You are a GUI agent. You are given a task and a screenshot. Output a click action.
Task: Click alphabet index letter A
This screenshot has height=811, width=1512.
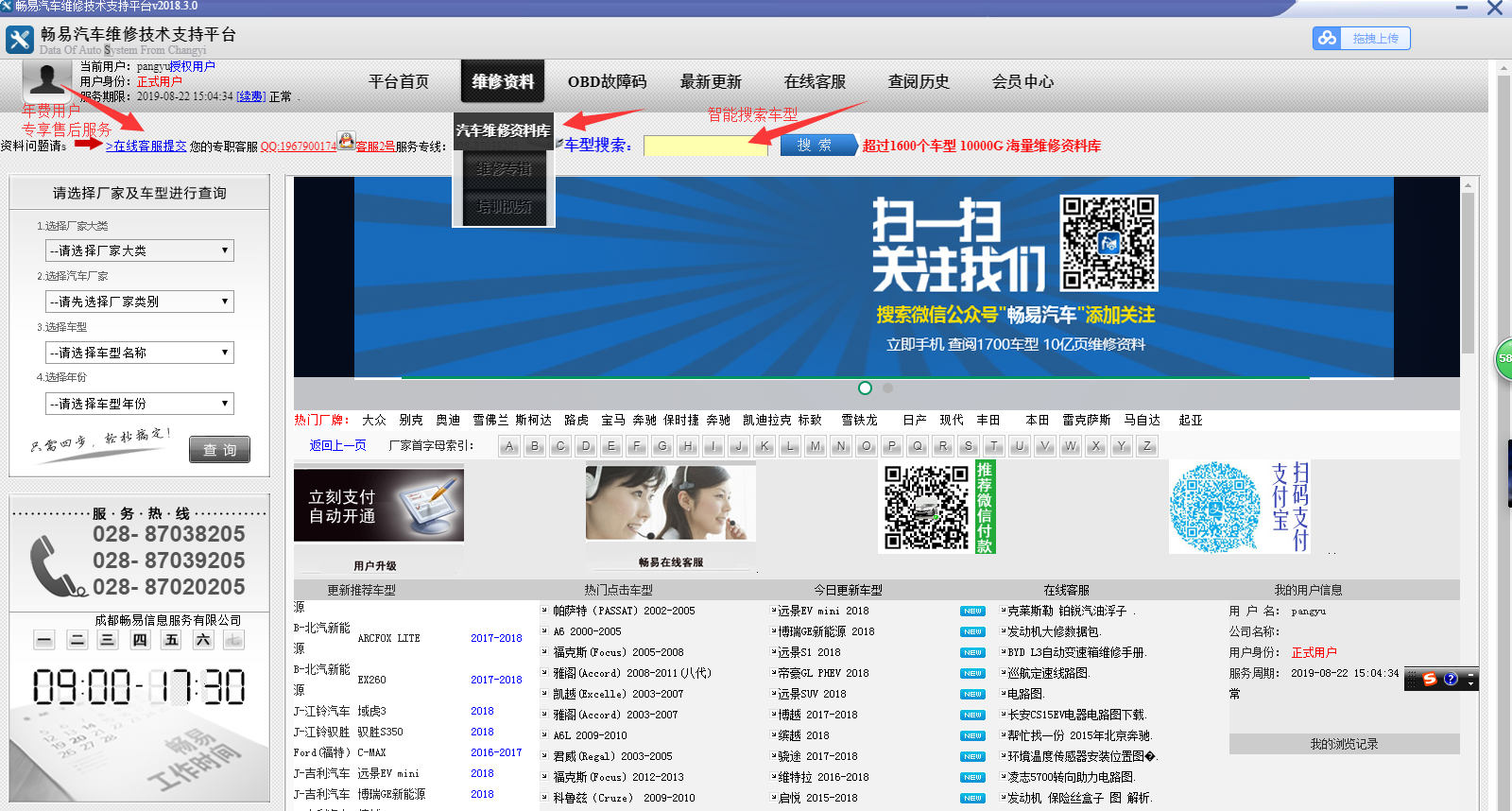point(509,446)
